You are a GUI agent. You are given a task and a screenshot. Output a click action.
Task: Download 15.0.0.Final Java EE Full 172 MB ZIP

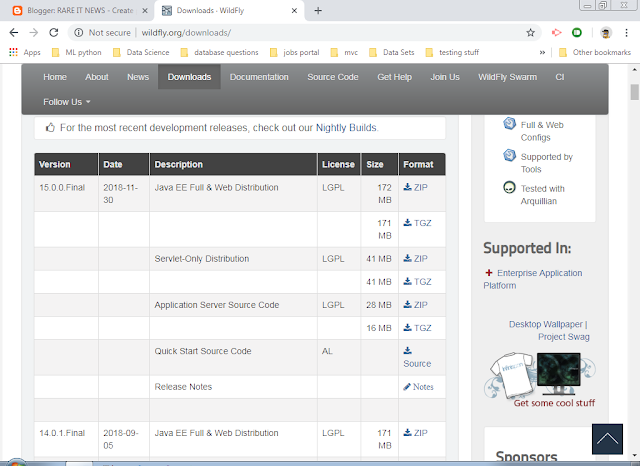click(416, 187)
